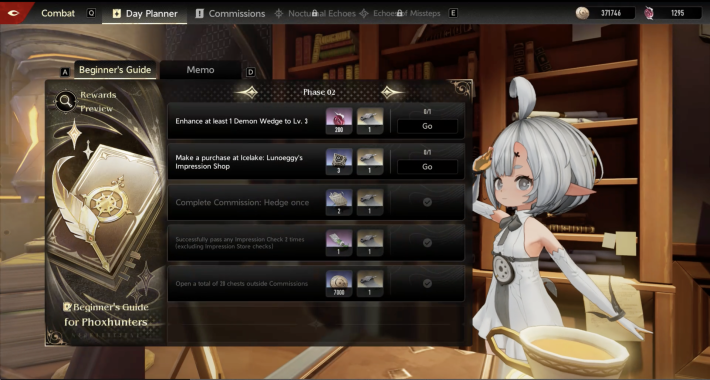710x380 pixels.
Task: Go to Lunoeggy's Impression Shop purchase task
Action: pyautogui.click(x=427, y=167)
